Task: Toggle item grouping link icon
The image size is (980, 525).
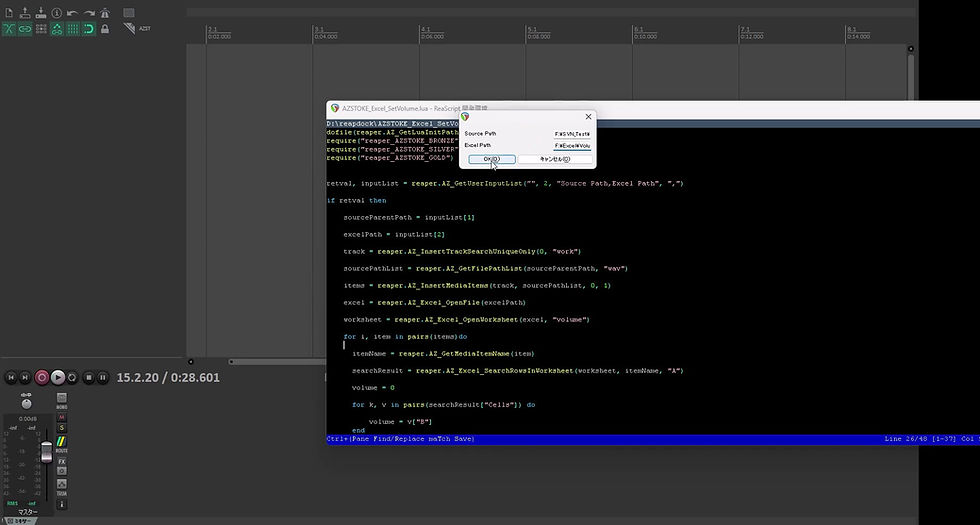Action: [x=25, y=29]
